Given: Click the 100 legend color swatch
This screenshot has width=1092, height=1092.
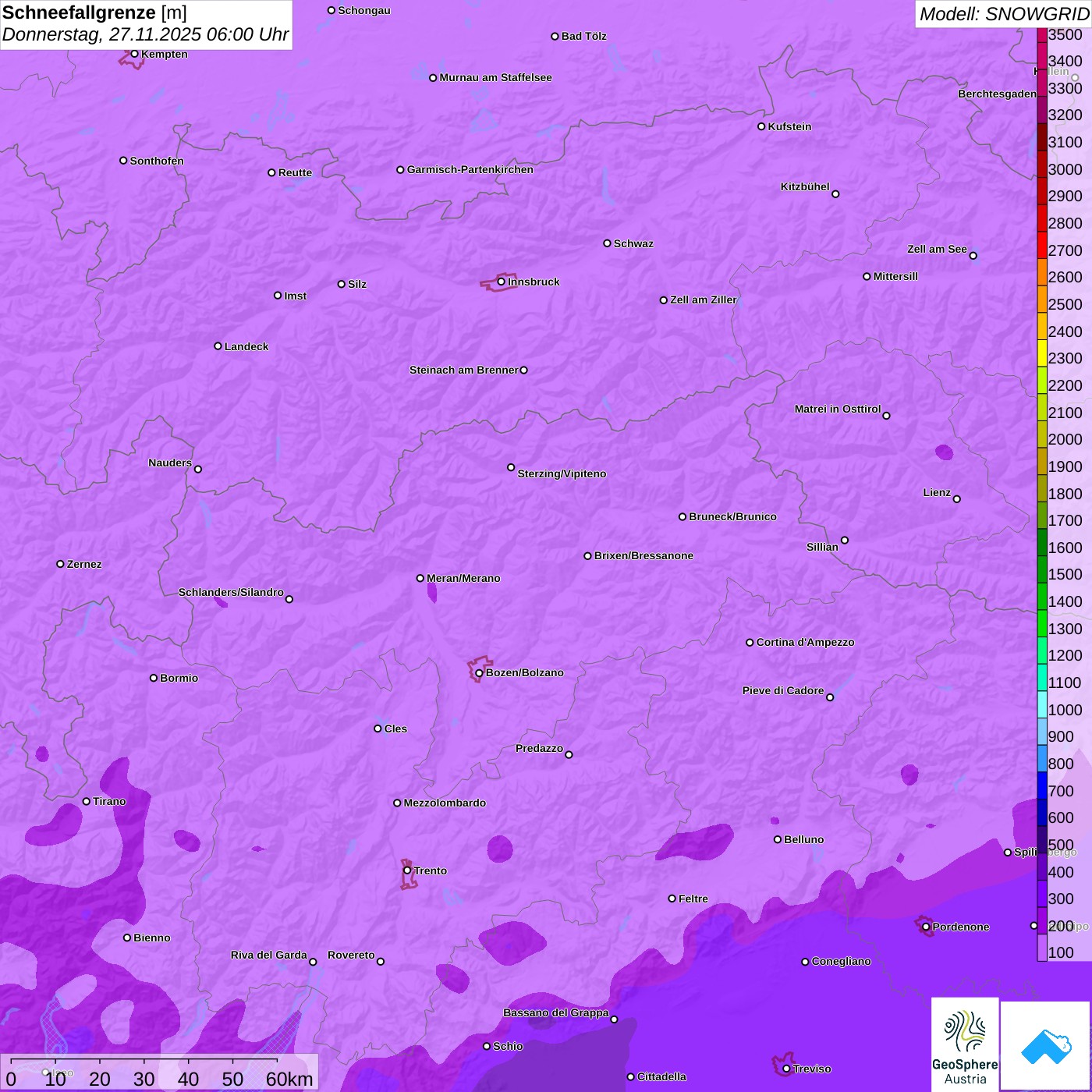Looking at the screenshot, I should pos(1042,947).
